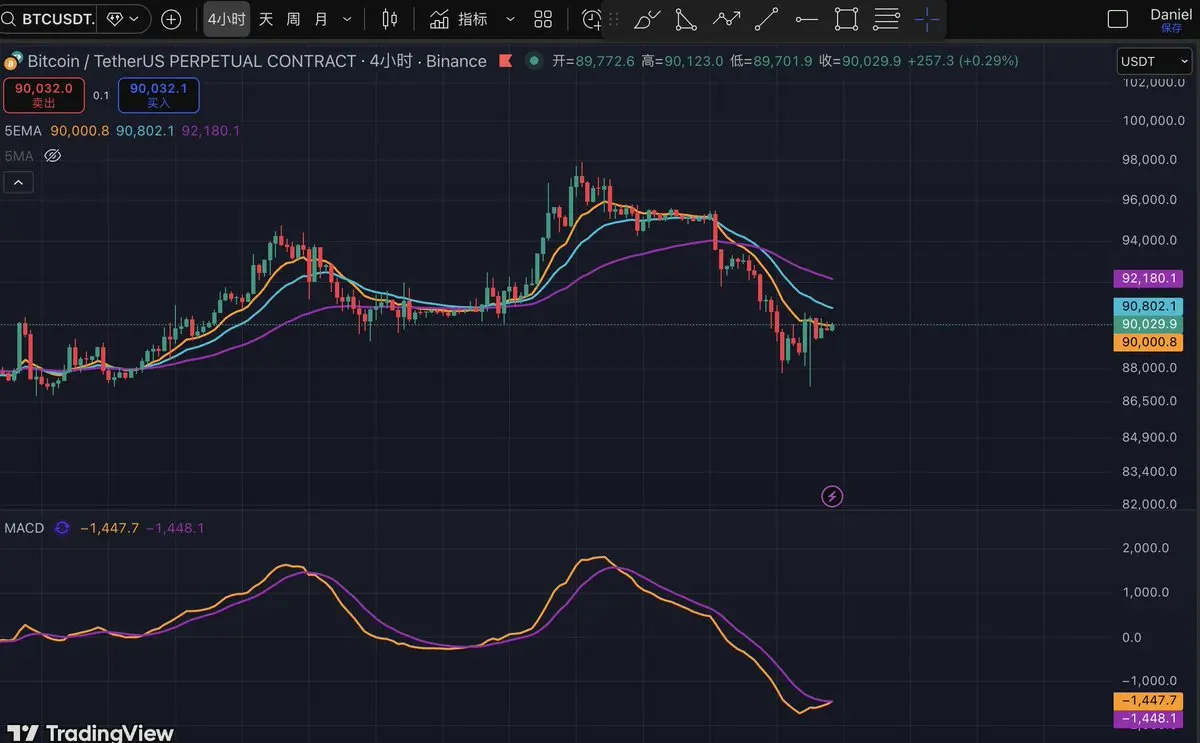Open the Daniel layout name menu

click(1171, 14)
